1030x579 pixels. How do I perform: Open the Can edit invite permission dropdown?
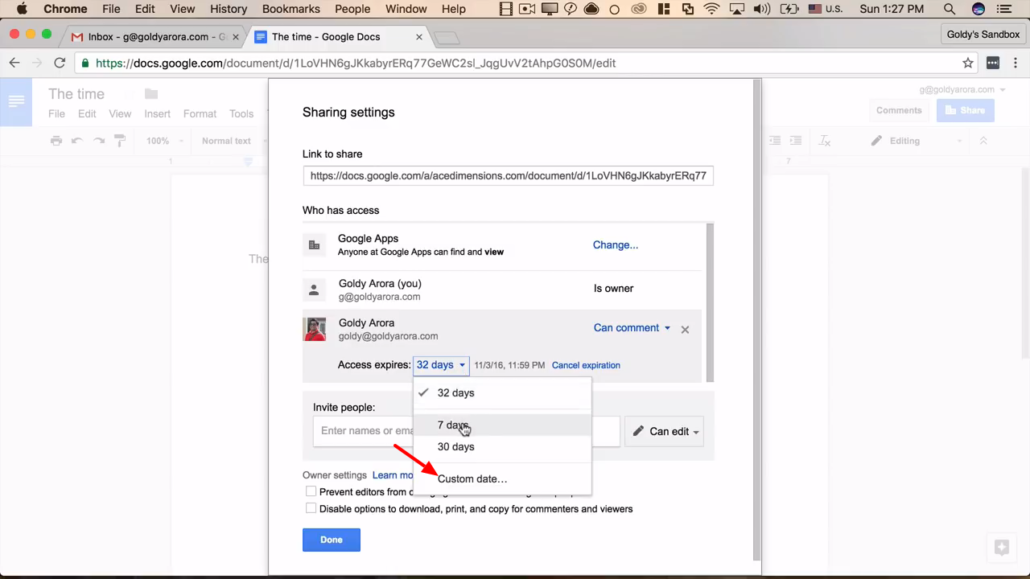point(664,431)
